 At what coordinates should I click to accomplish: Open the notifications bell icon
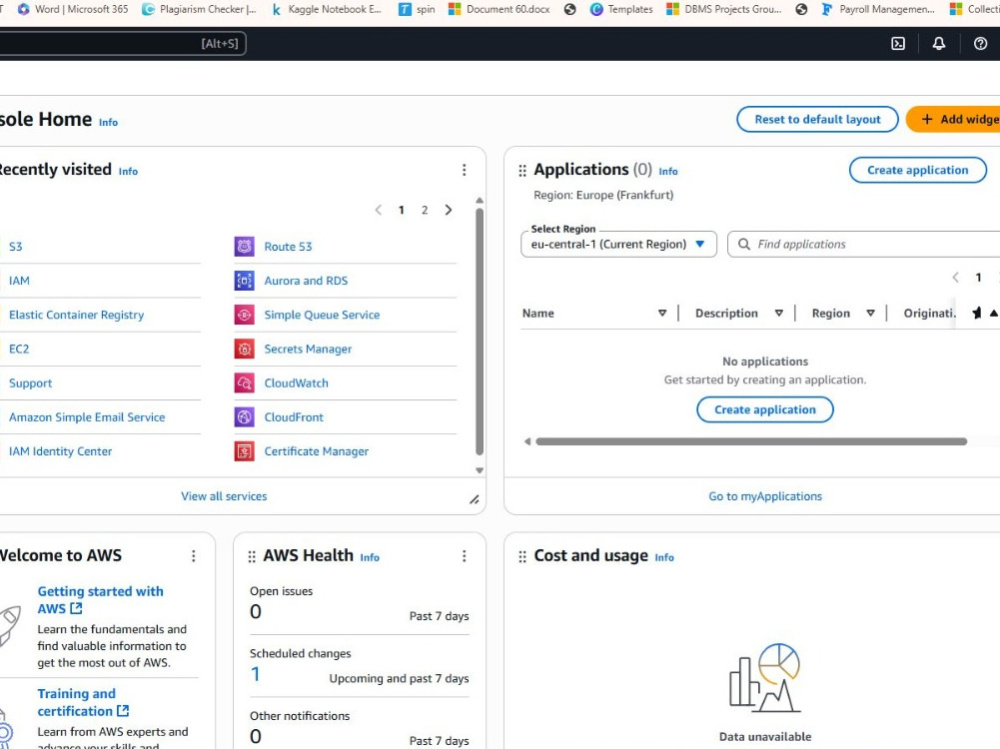coord(939,43)
